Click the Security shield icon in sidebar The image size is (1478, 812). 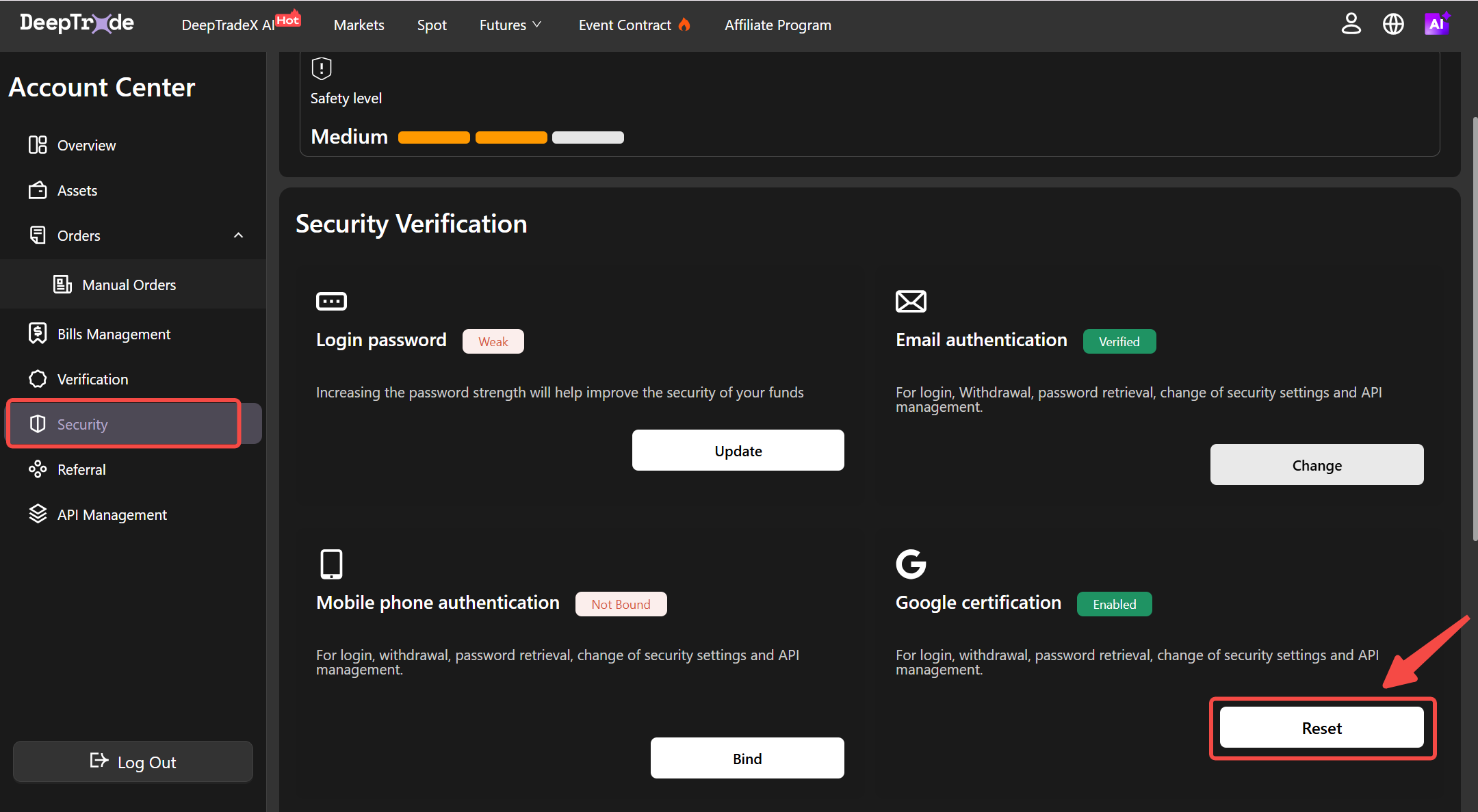(38, 424)
